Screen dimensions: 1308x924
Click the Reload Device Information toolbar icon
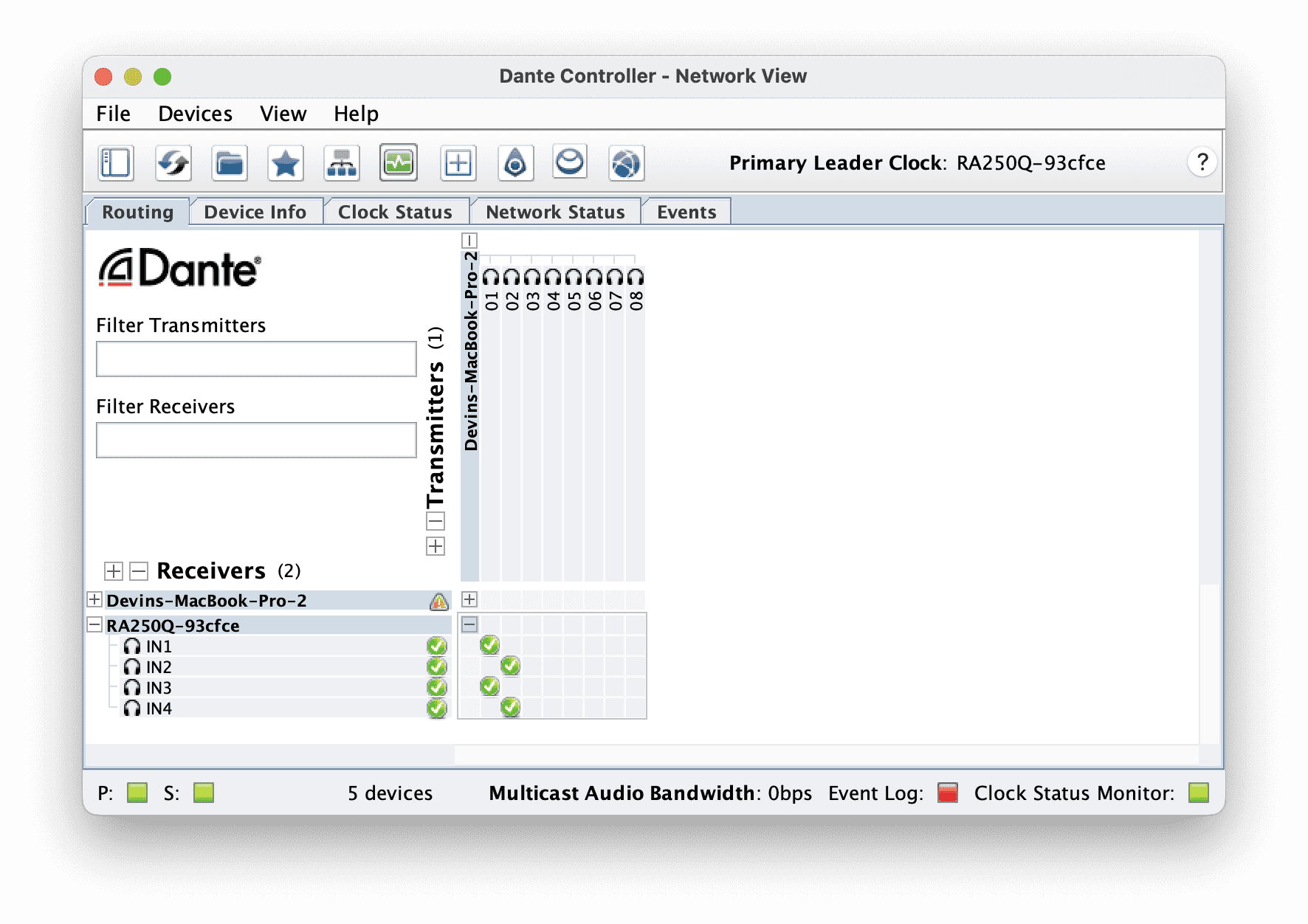[x=173, y=163]
